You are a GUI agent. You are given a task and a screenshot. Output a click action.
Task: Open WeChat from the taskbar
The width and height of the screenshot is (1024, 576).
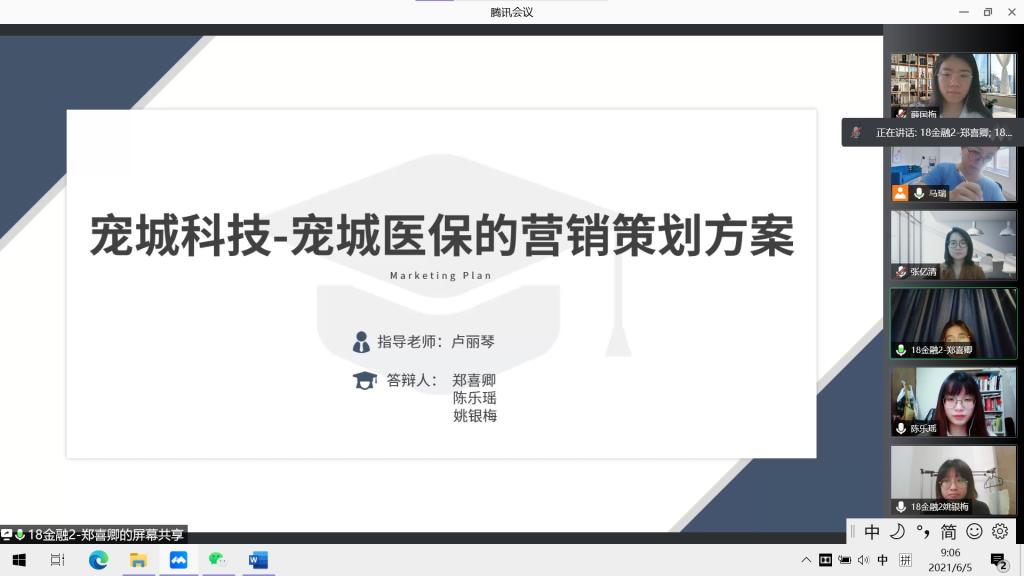(x=218, y=560)
